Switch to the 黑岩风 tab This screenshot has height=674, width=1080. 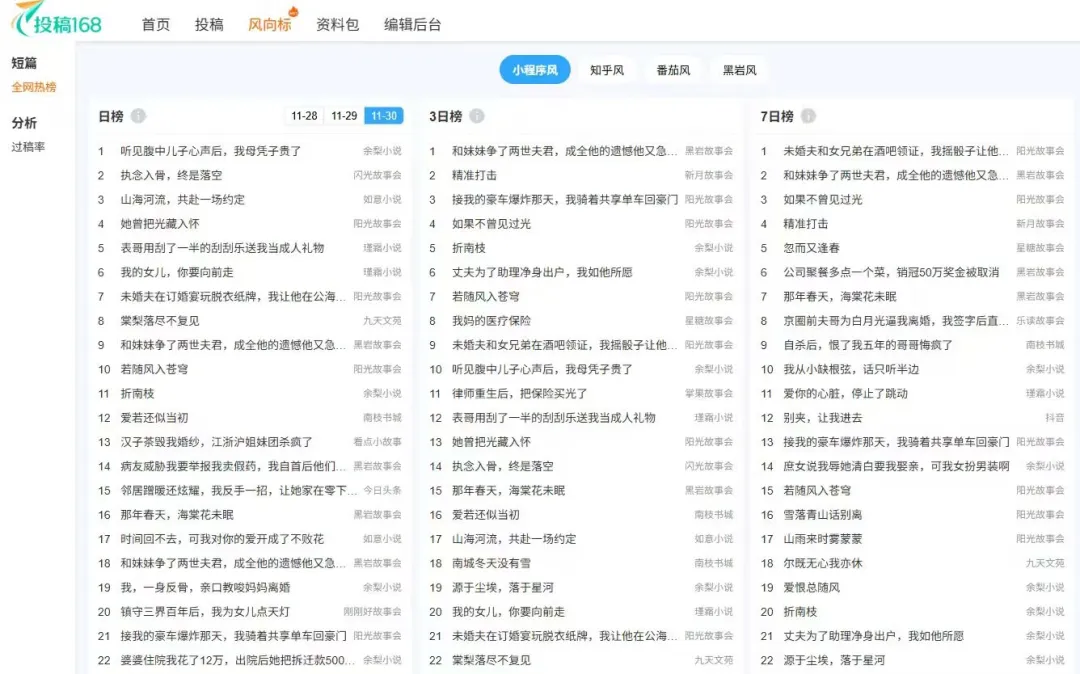[740, 70]
